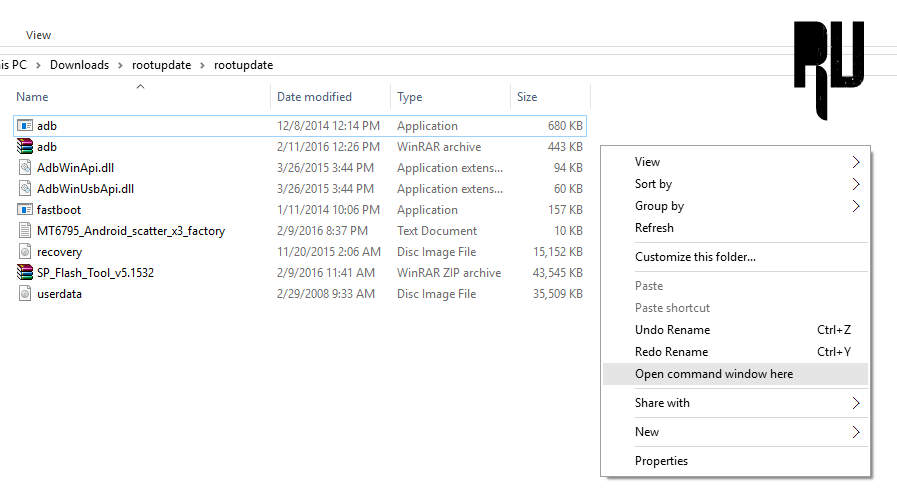Click the recovery disc image icon
Viewport: 897px width, 492px height.
coord(25,252)
